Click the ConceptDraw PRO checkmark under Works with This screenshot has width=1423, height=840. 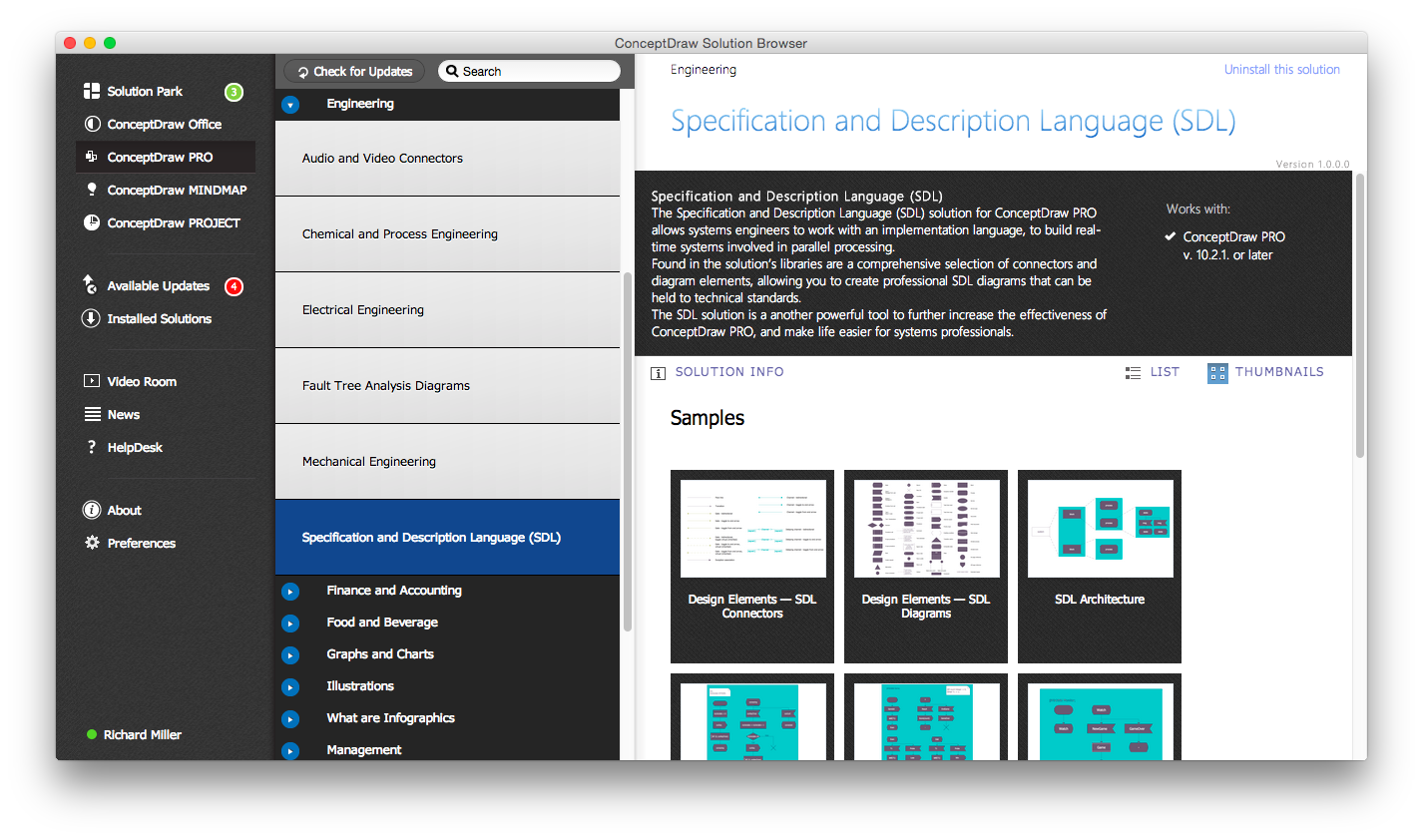(1170, 236)
